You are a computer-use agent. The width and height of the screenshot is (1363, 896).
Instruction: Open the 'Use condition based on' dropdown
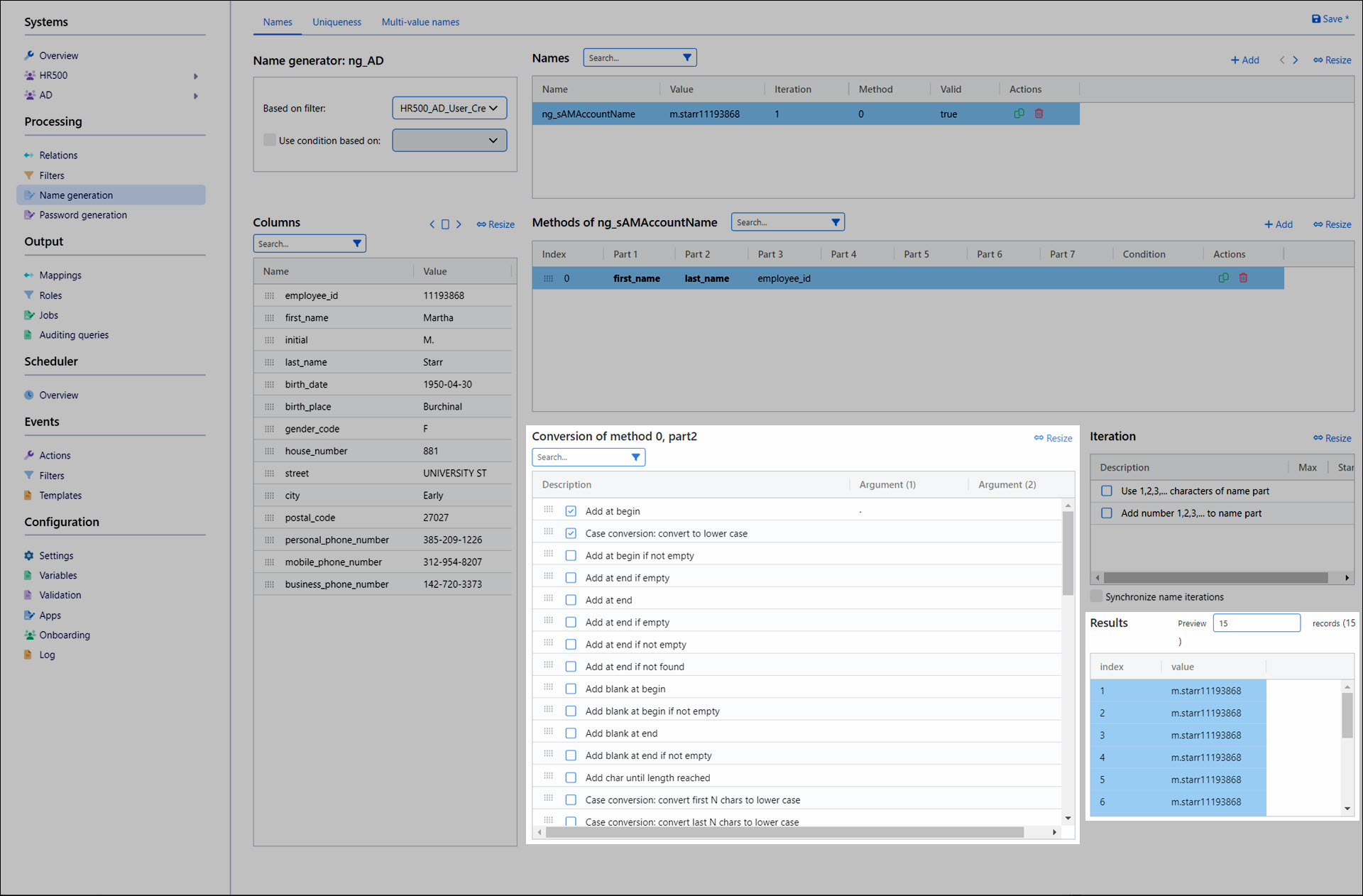[449, 141]
